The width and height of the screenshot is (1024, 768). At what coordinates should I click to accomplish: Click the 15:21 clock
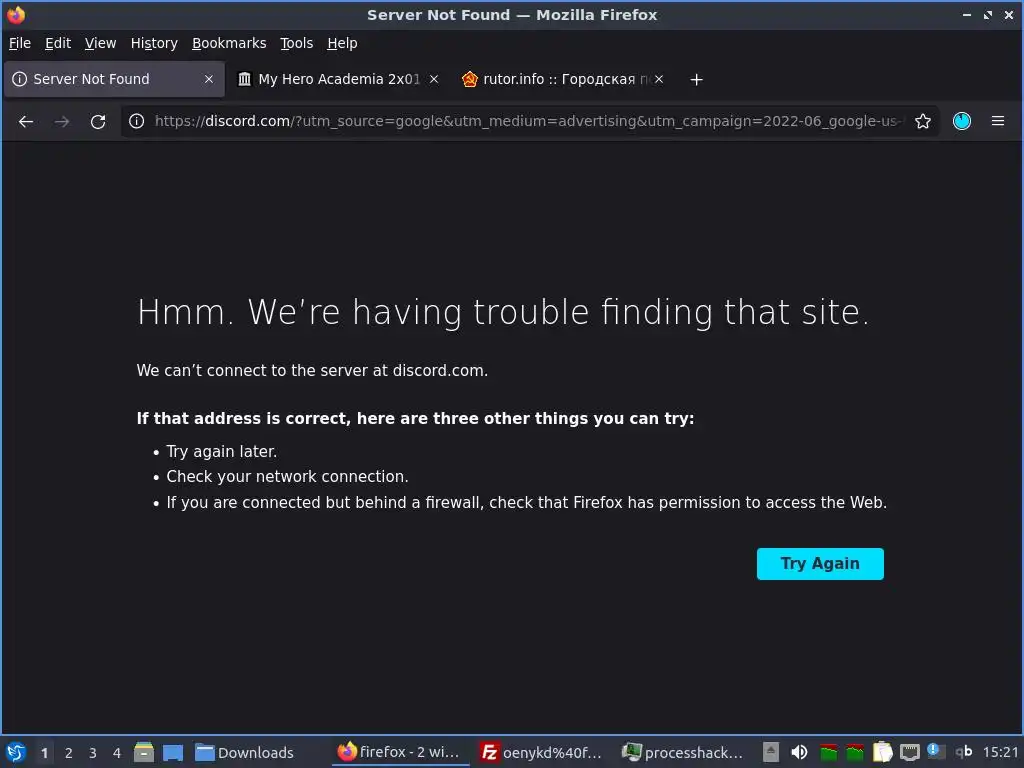[x=1000, y=752]
